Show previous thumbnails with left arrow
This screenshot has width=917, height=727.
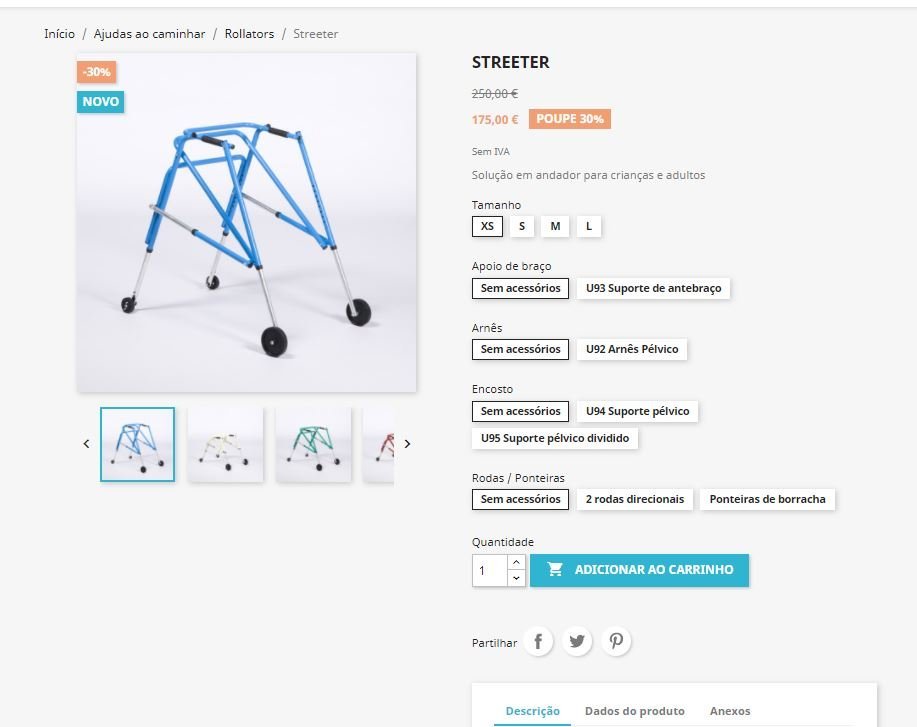click(87, 444)
